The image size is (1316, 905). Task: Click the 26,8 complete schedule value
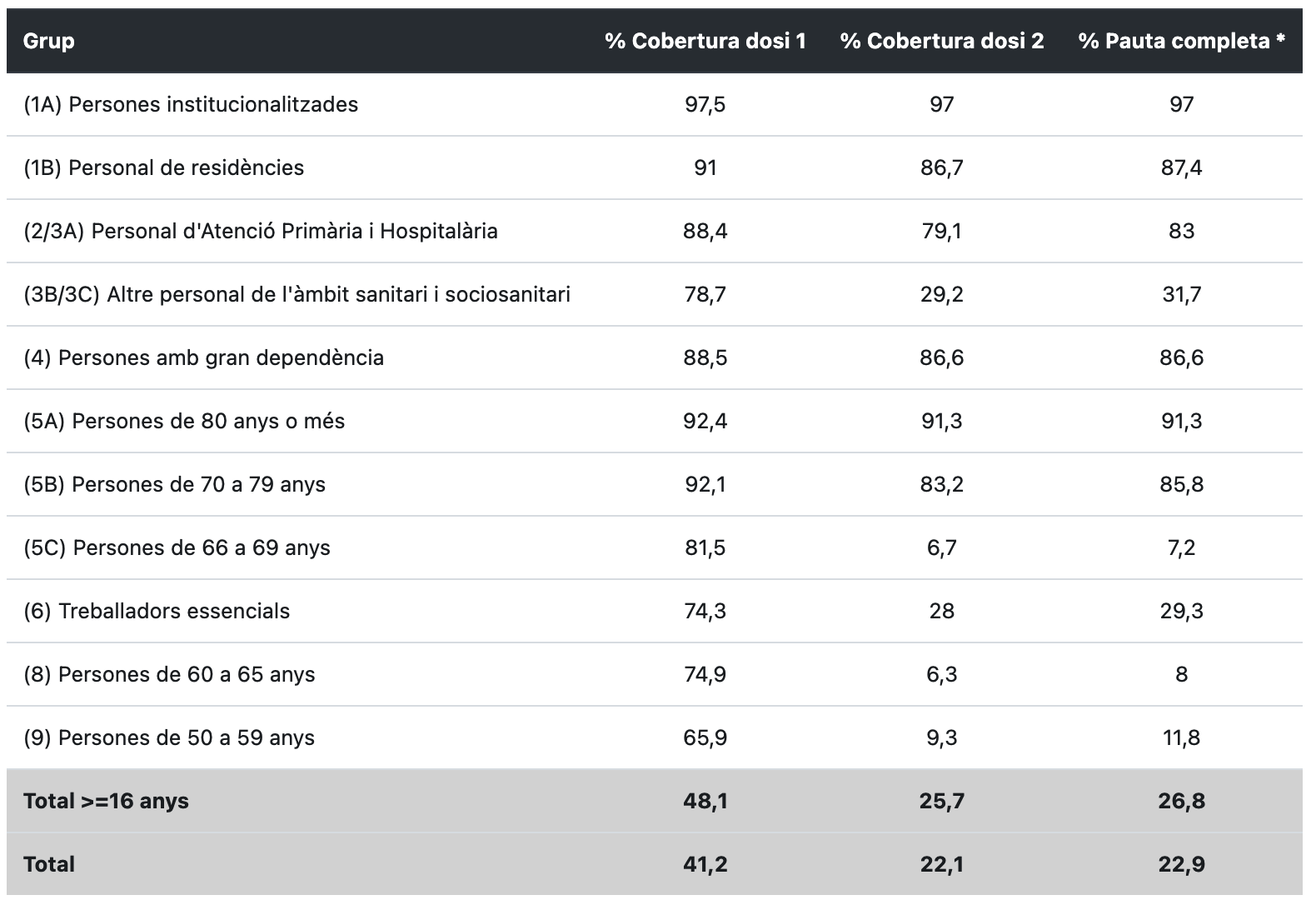pyautogui.click(x=1181, y=801)
